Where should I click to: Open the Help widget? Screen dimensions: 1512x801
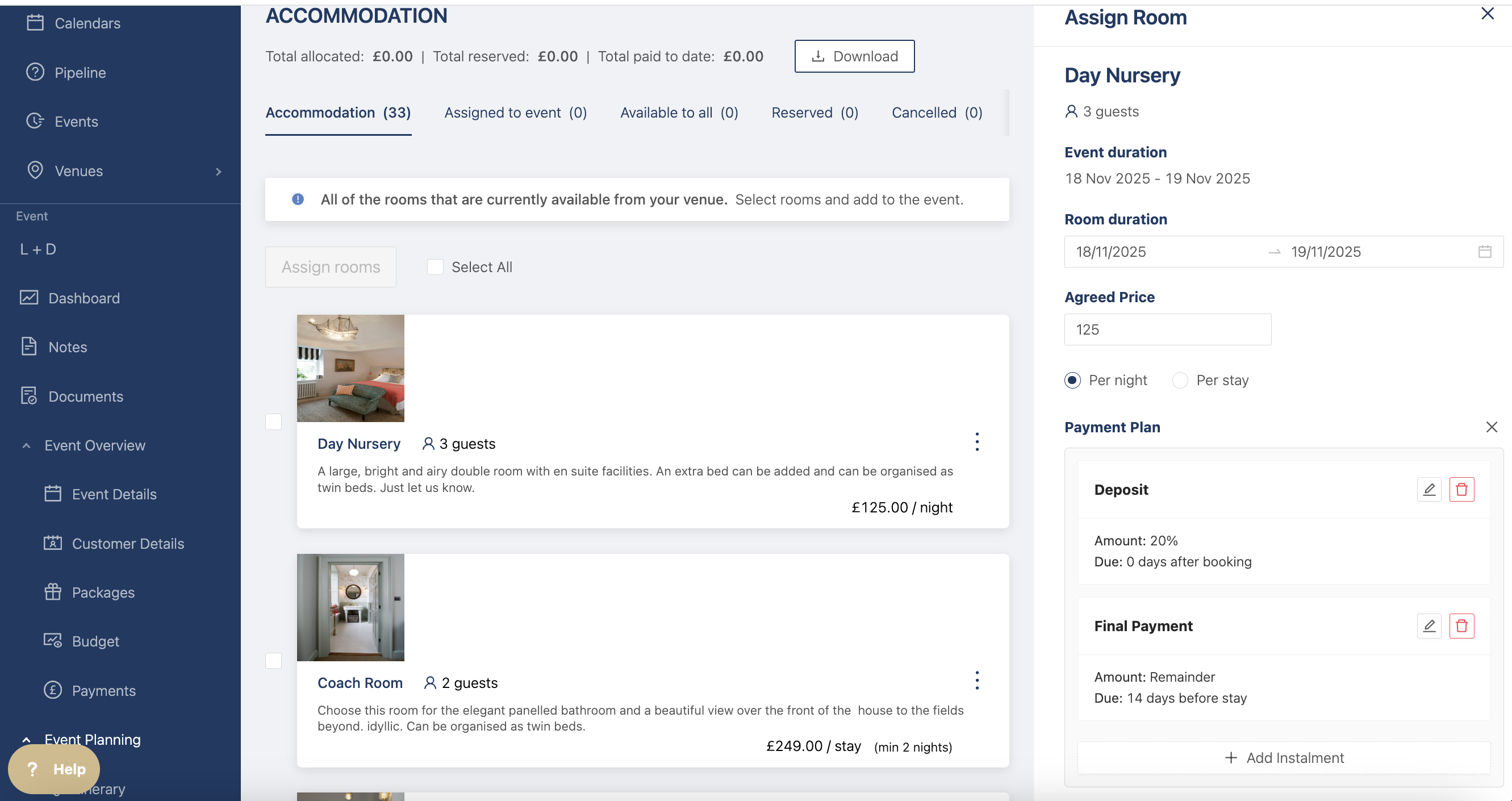click(x=54, y=769)
